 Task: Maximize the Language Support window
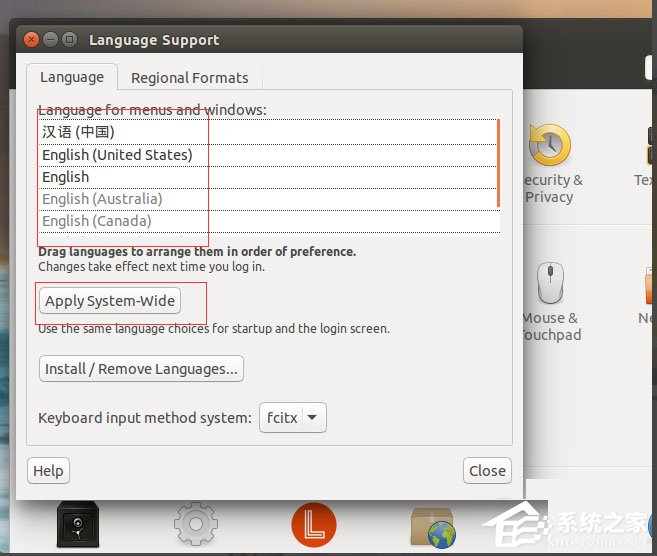69,40
